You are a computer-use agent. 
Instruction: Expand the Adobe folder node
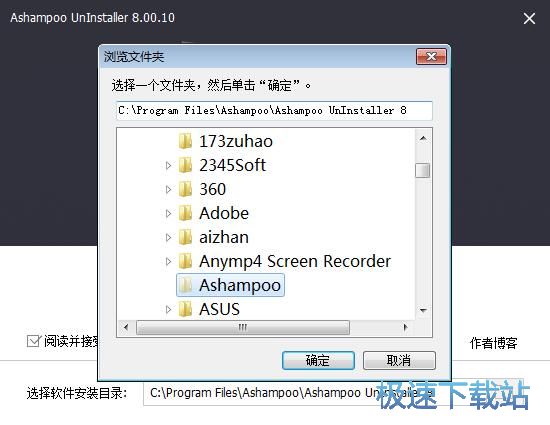168,214
